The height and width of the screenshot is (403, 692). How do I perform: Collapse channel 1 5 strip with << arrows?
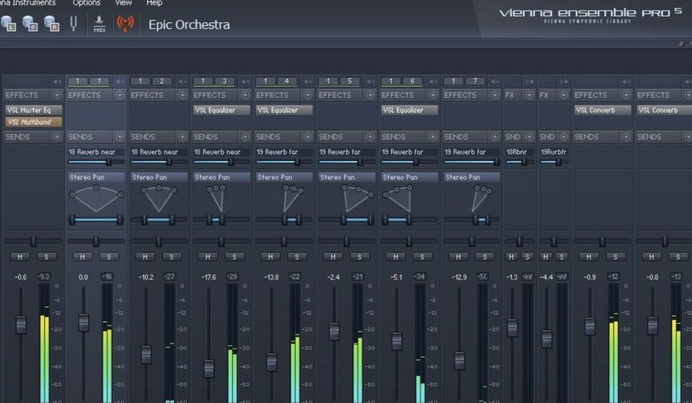370,82
